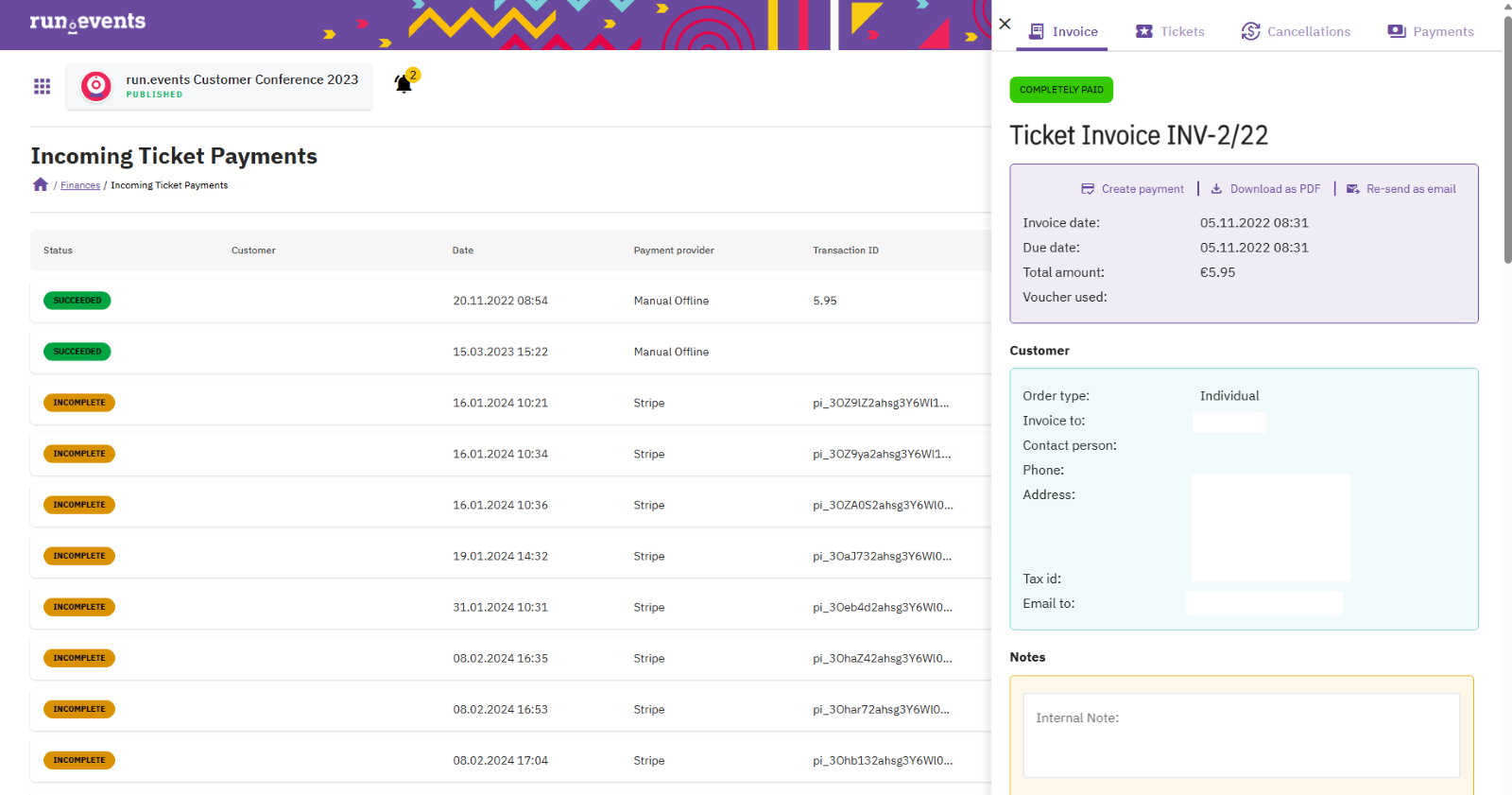Click the Incoming Ticket Payments page heading

point(174,156)
